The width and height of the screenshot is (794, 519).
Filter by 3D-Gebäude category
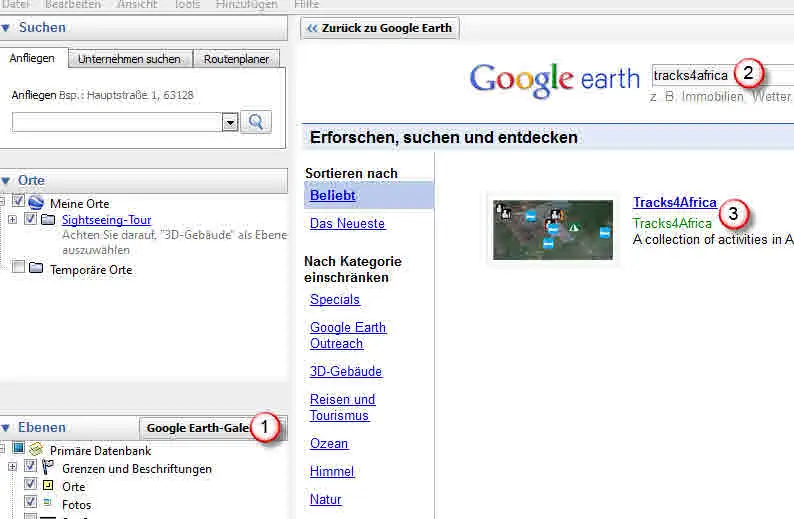point(346,371)
